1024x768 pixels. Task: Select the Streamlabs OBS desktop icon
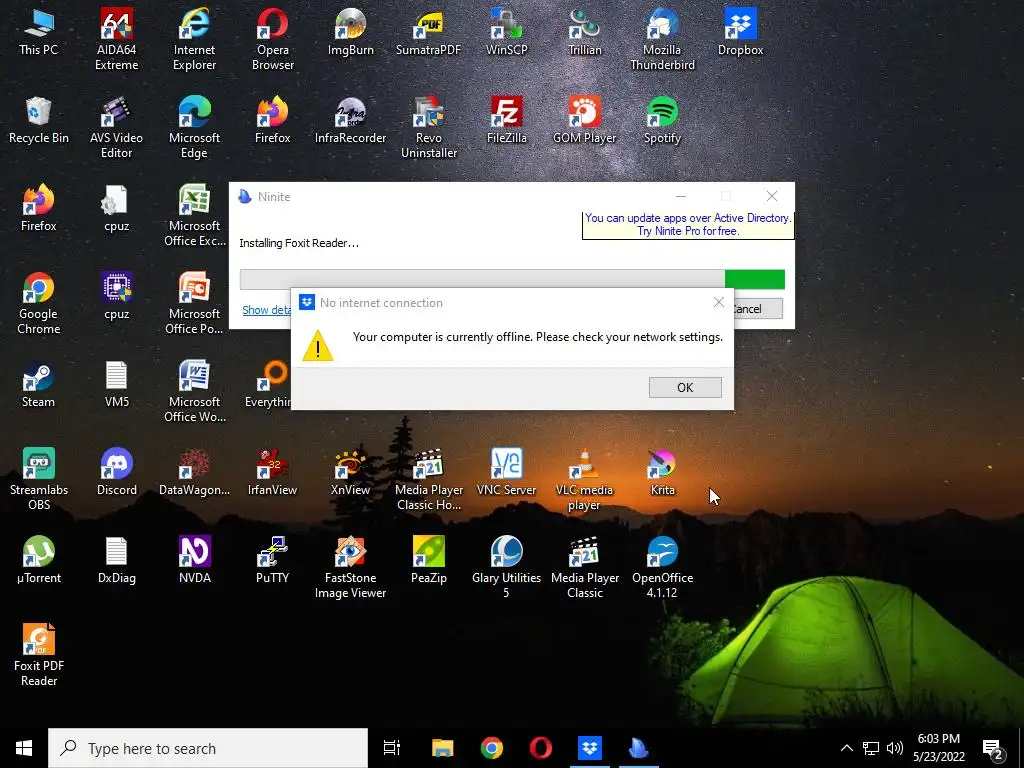click(39, 479)
